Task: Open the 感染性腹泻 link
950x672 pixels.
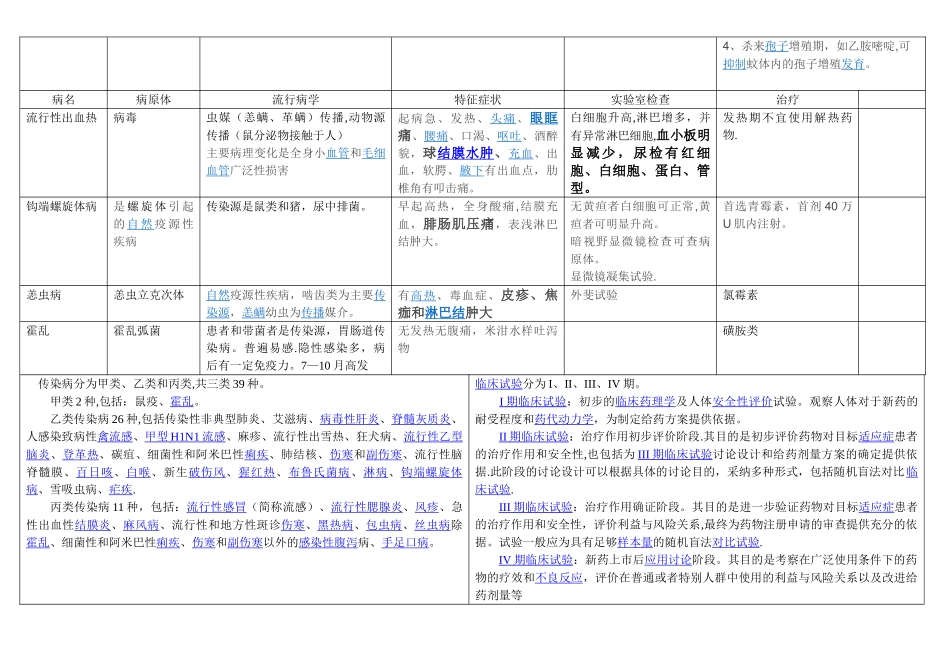Action: point(328,542)
